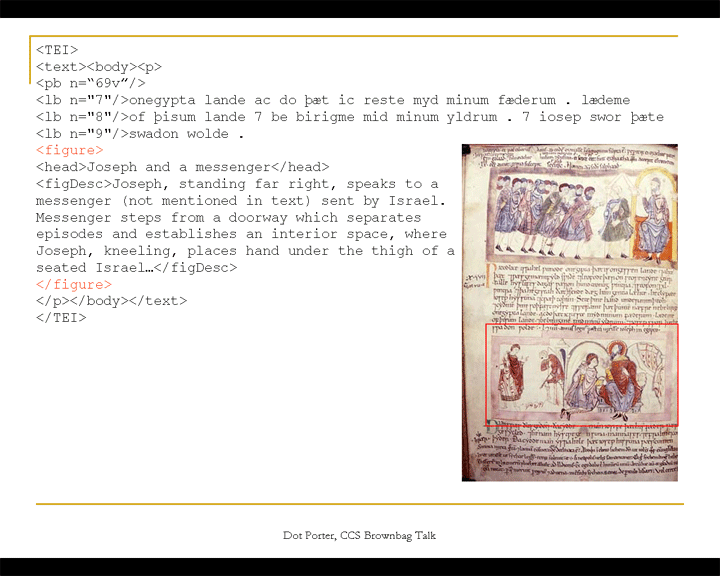
Task: Click the line 'messenger (not mentioned in text)'
Action: (241, 201)
